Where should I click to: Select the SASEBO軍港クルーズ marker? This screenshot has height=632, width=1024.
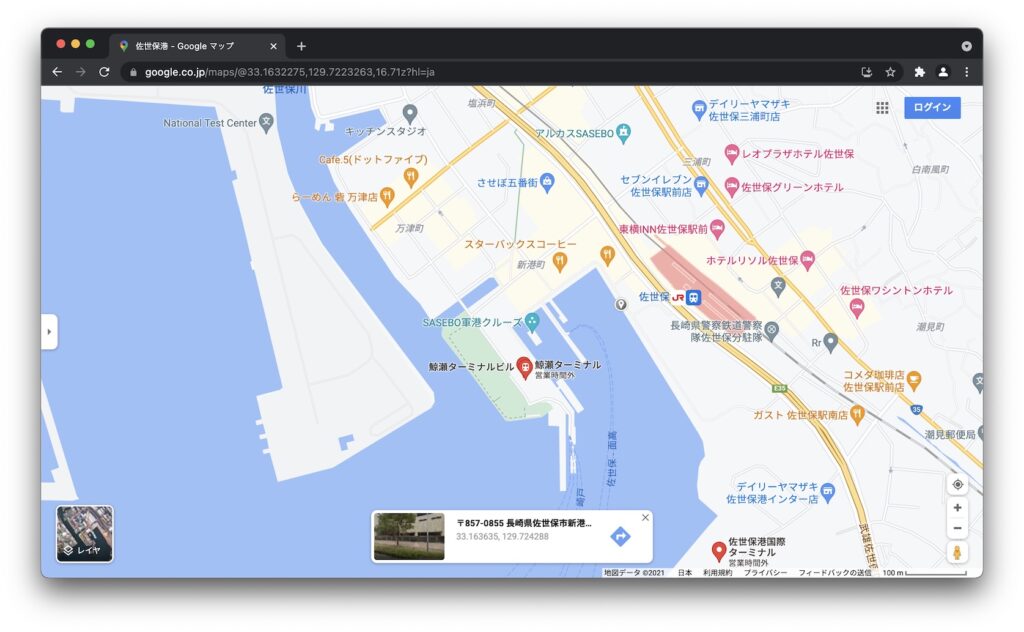click(532, 321)
